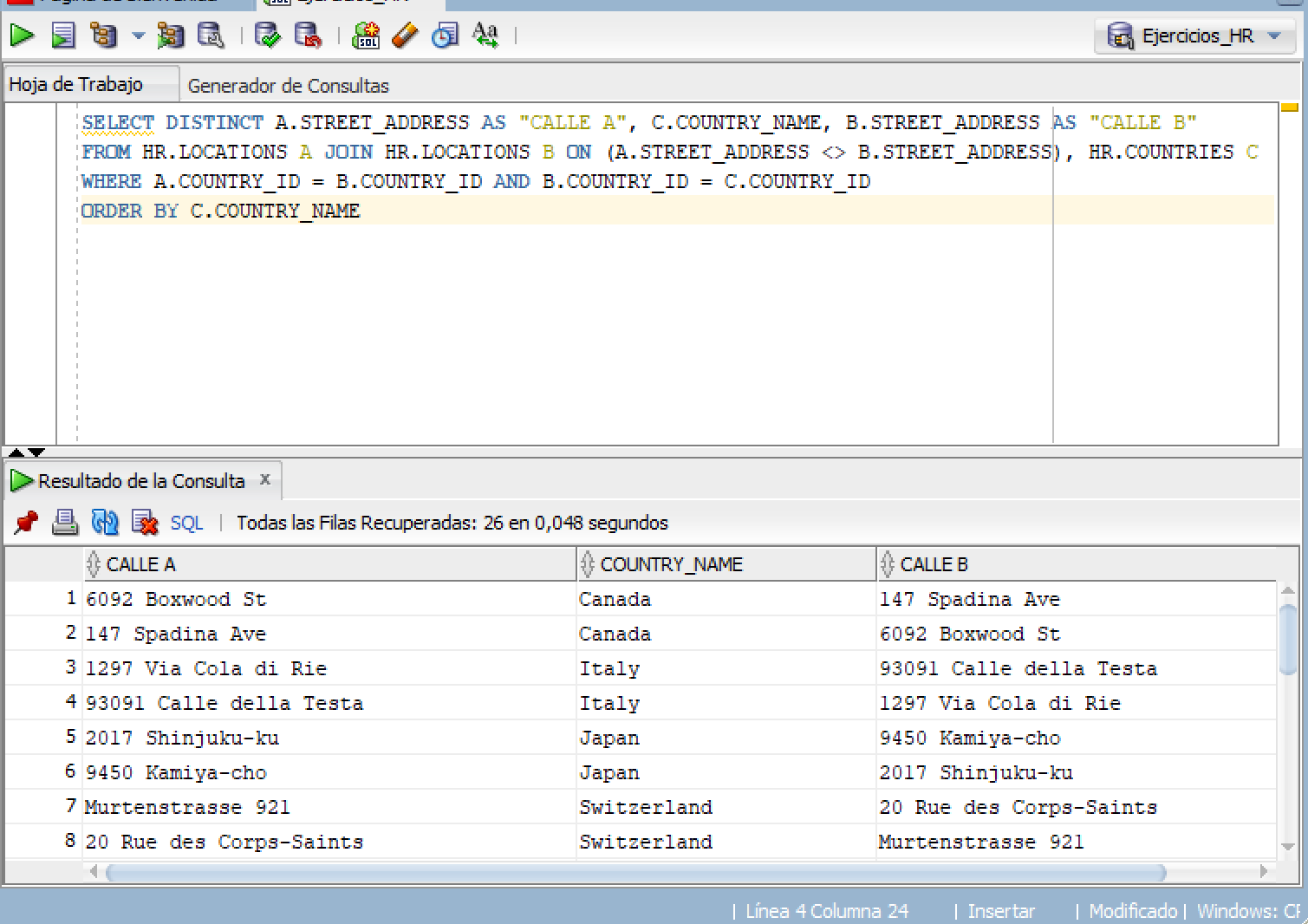Image resolution: width=1308 pixels, height=924 pixels.
Task: Select cell '147 Spadina Ave' in CALLE A row 2
Action: [329, 634]
